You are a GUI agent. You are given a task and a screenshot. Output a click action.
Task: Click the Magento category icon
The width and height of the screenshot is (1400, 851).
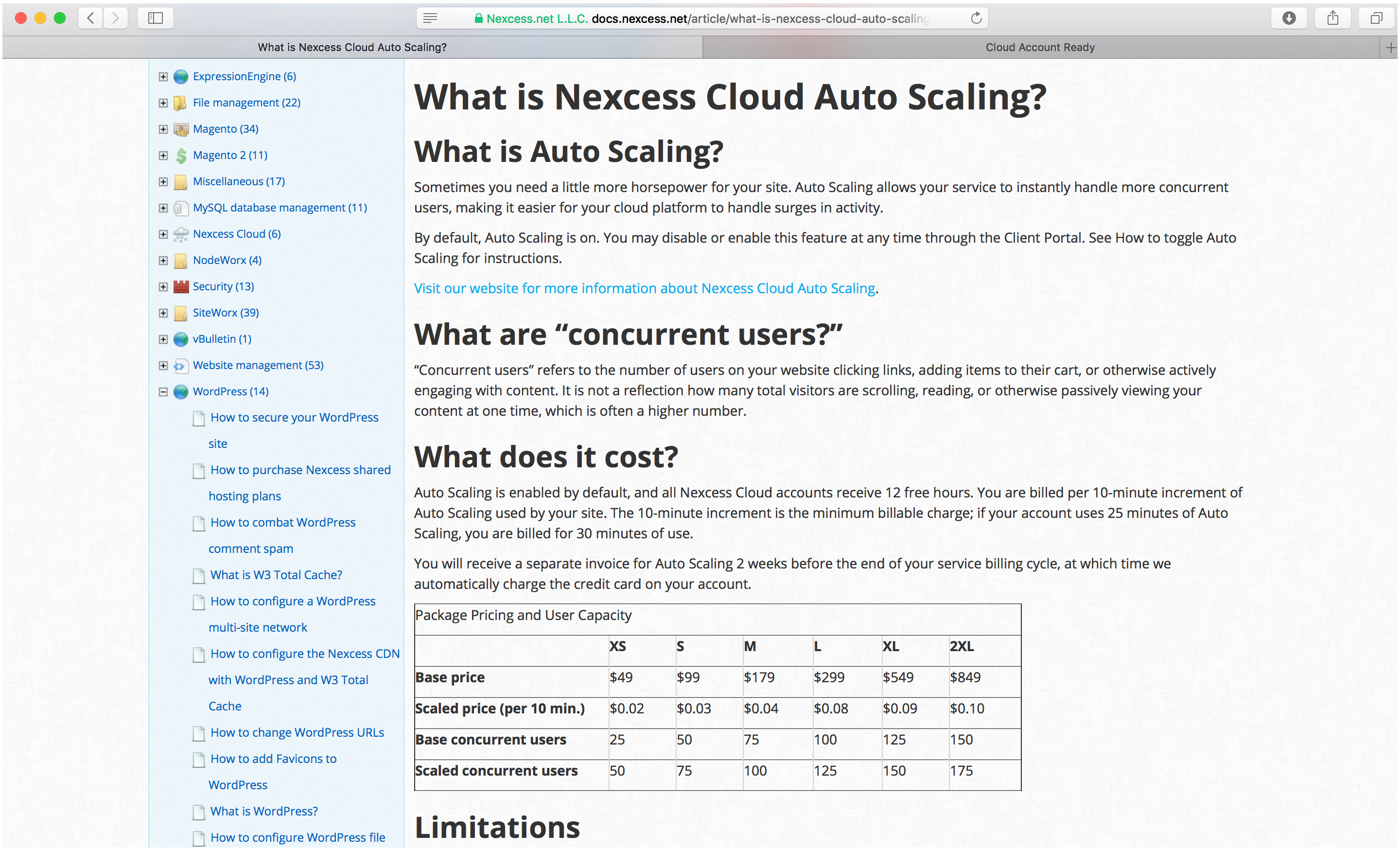tap(181, 129)
